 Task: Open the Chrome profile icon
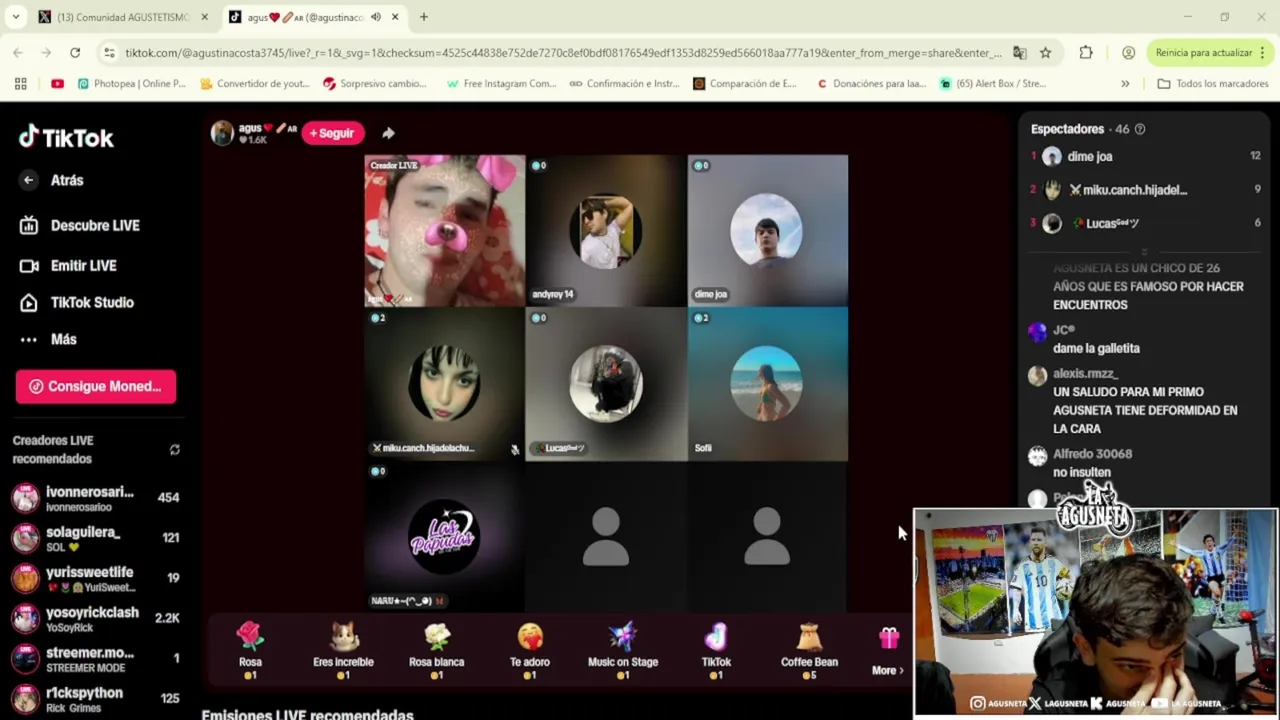click(x=1128, y=52)
